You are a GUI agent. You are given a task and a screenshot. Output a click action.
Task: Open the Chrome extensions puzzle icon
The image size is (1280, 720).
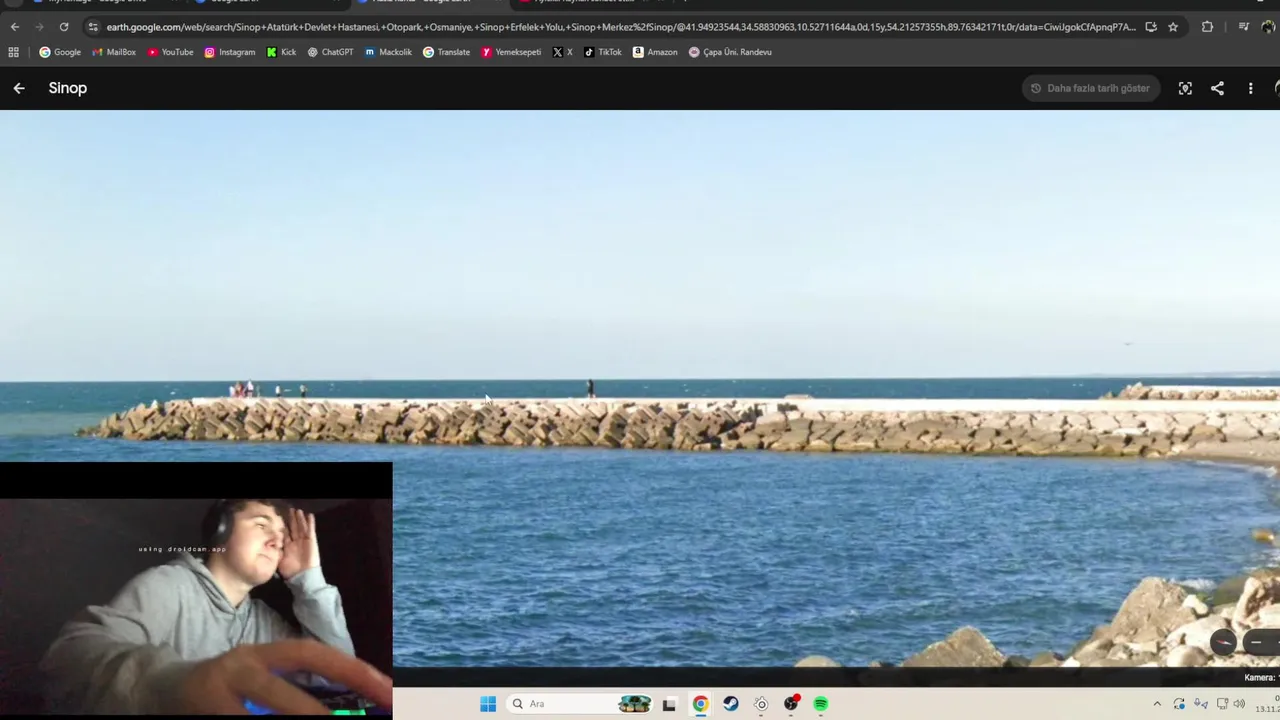click(1207, 27)
